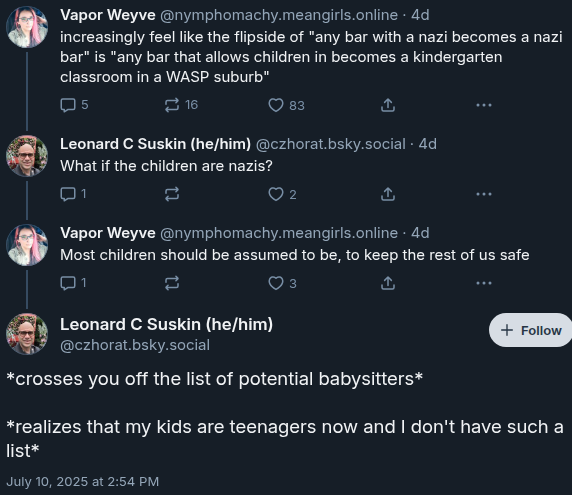Open more options on Vapor Weyve's second post
572x495 pixels.
484,283
